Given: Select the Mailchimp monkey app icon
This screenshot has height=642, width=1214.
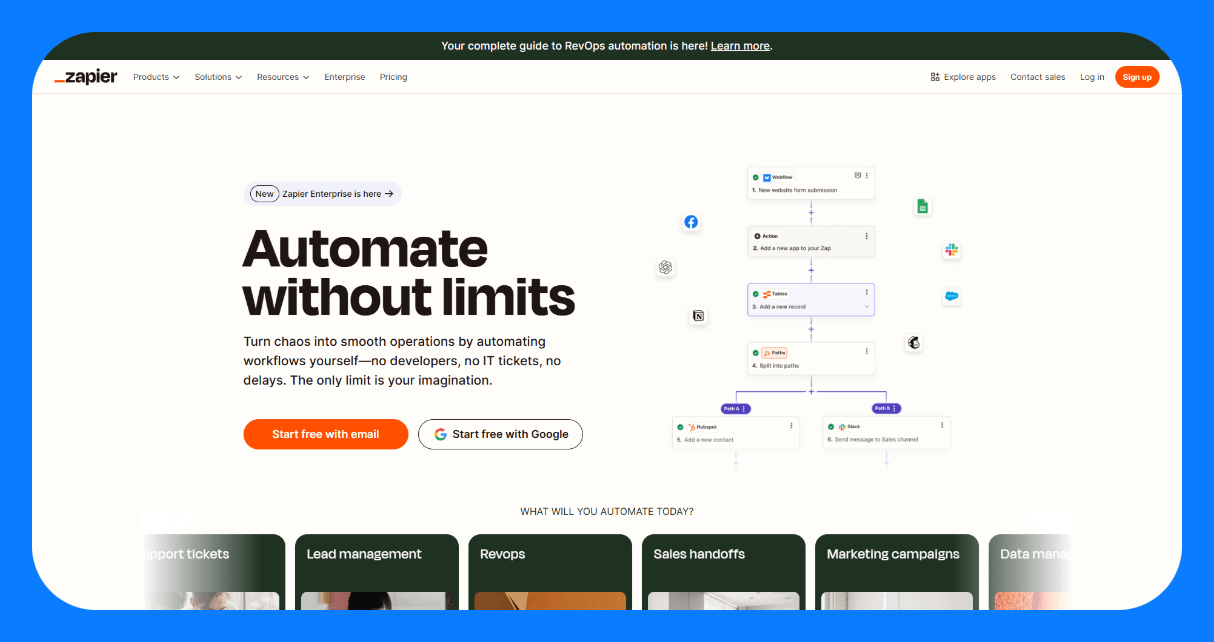Looking at the screenshot, I should [x=913, y=342].
